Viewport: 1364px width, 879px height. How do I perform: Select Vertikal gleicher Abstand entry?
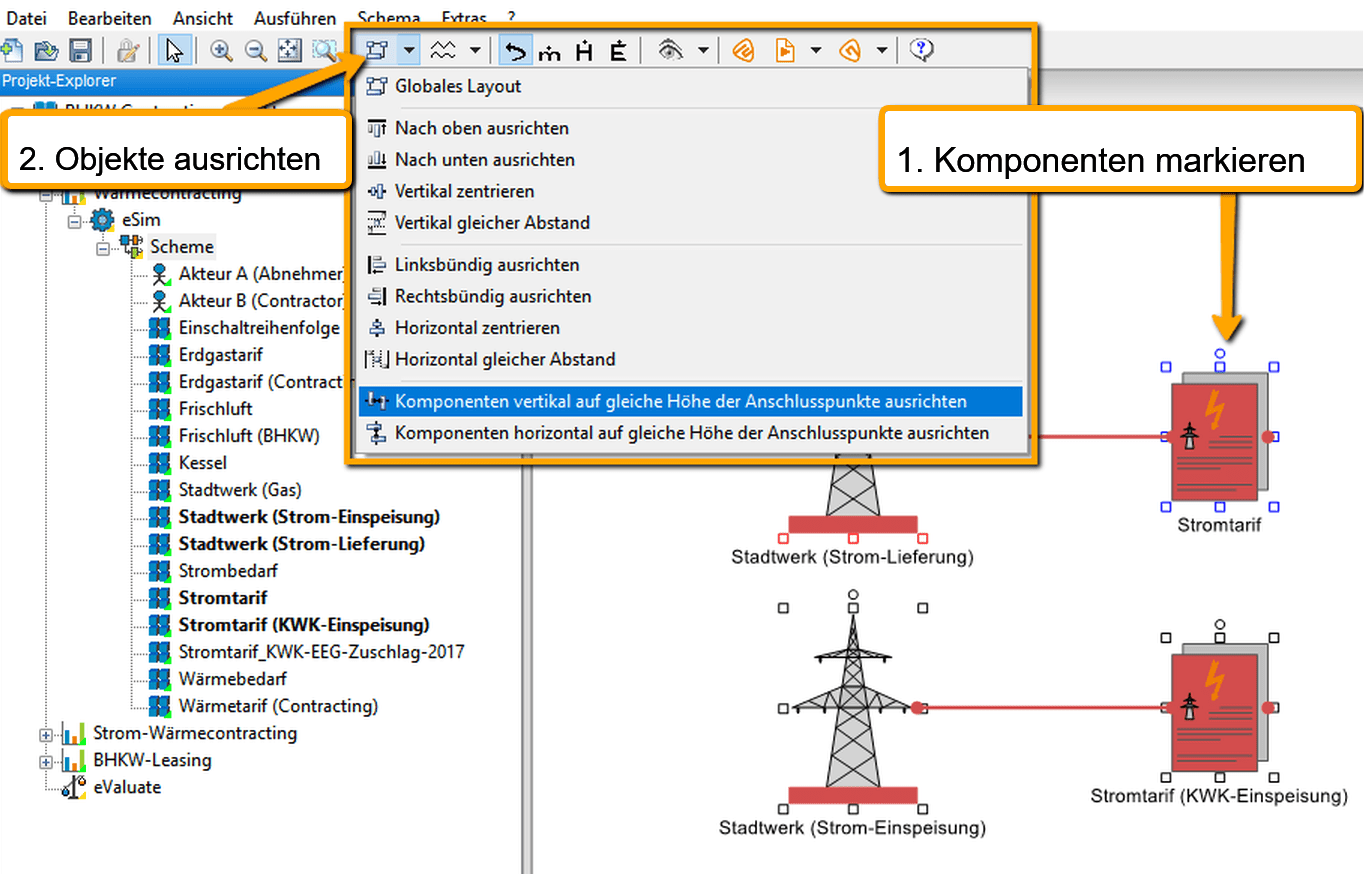pos(690,222)
